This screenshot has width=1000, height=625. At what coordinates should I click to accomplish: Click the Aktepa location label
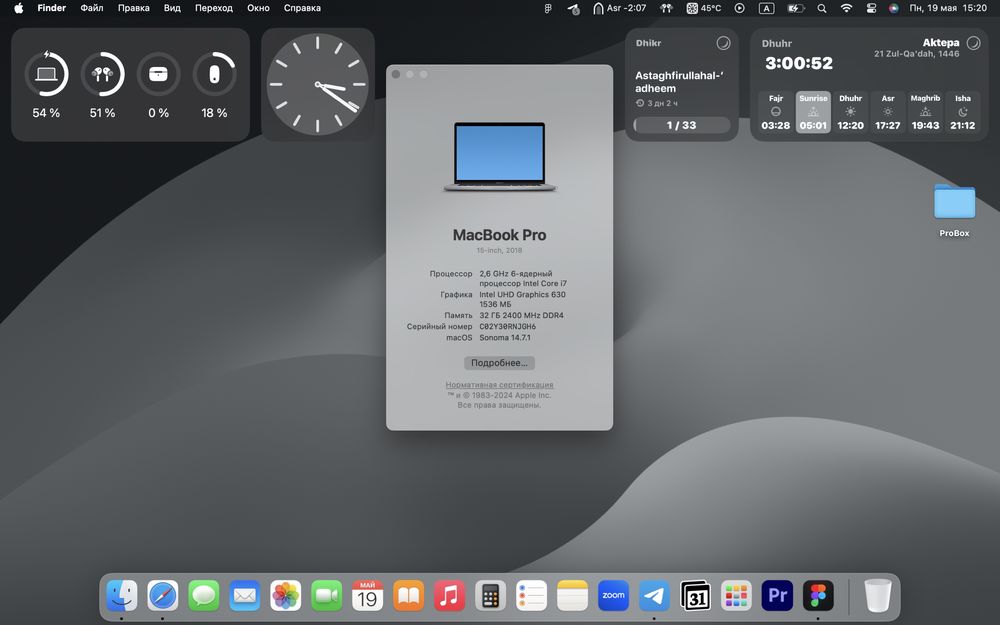941,43
